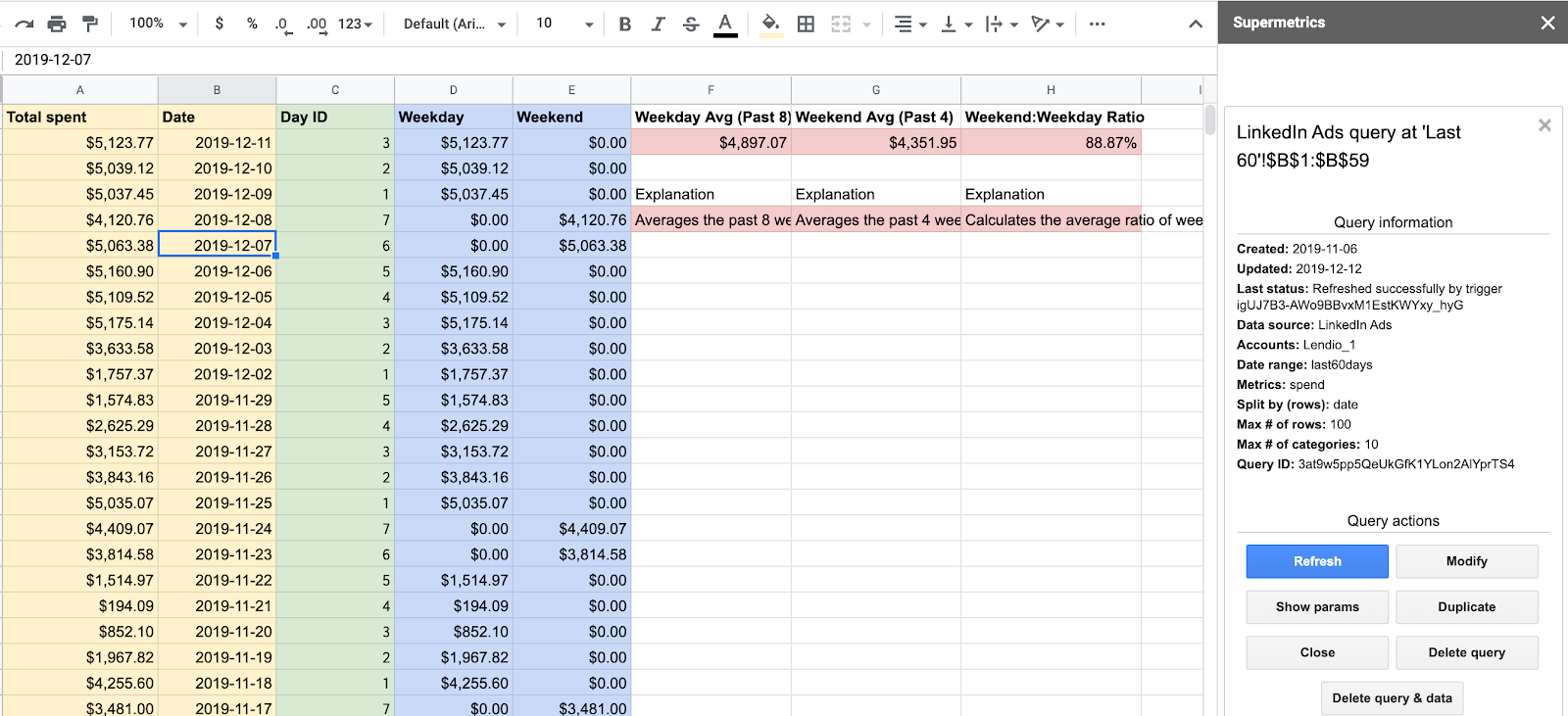Open the font family dropdown

[455, 24]
